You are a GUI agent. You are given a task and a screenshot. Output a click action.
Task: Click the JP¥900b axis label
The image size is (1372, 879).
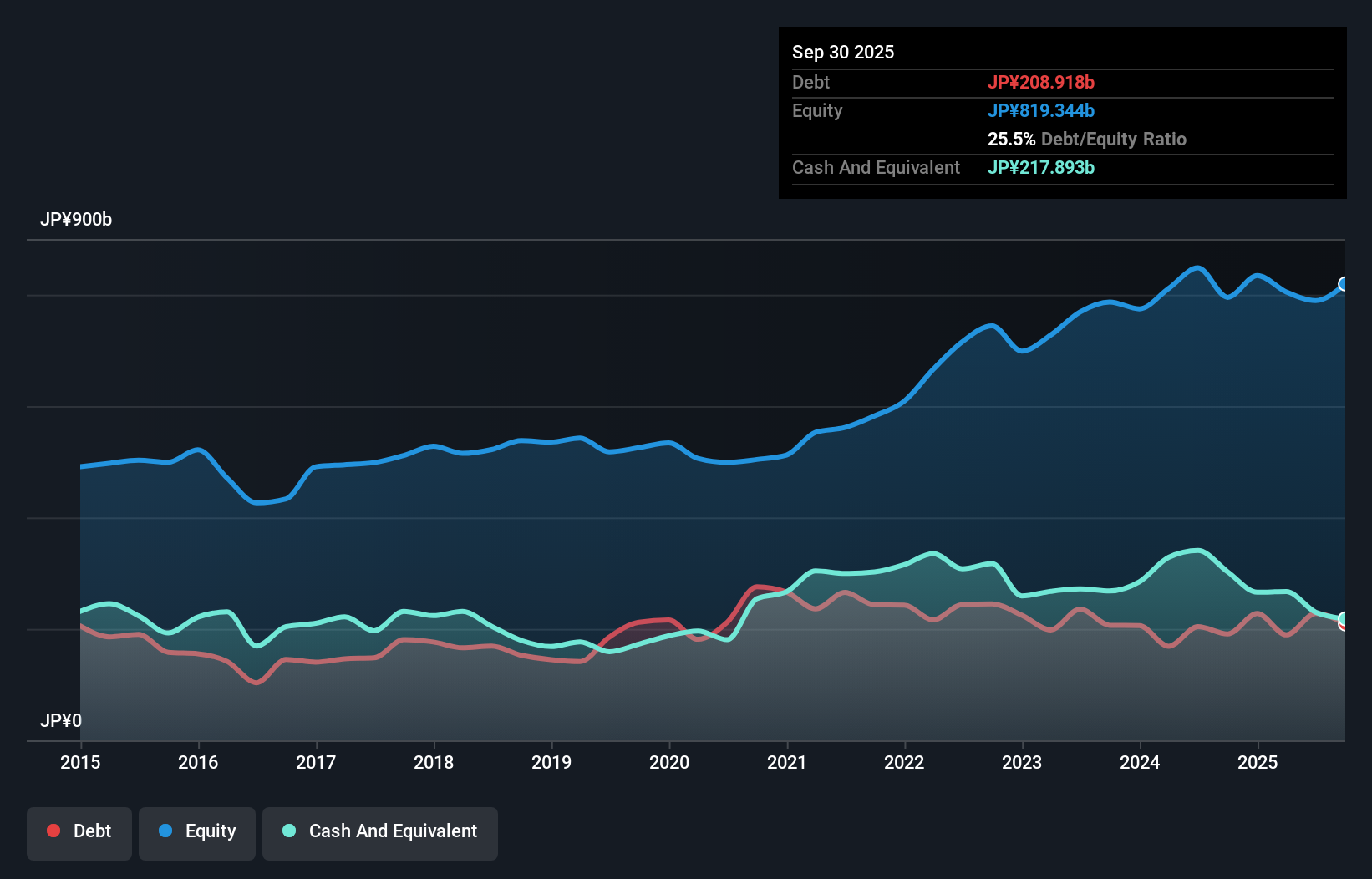click(76, 220)
